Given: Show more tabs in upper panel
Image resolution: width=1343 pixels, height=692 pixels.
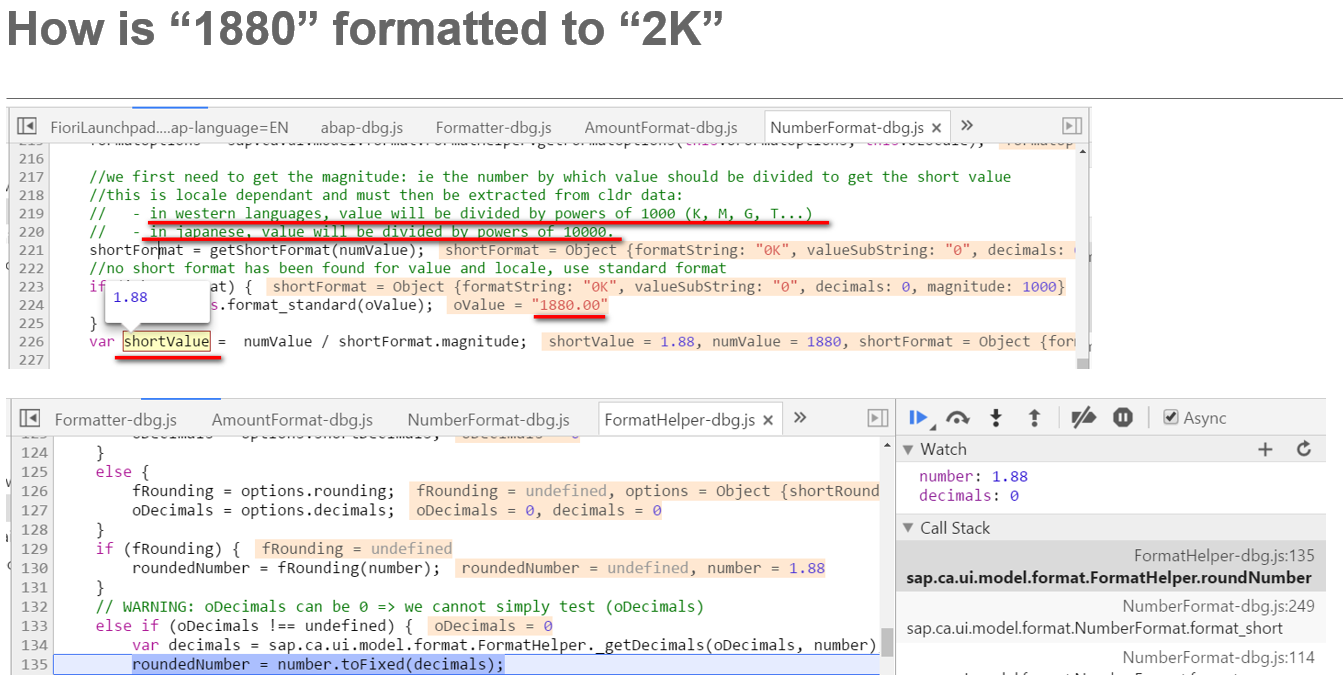Looking at the screenshot, I should pos(967,126).
